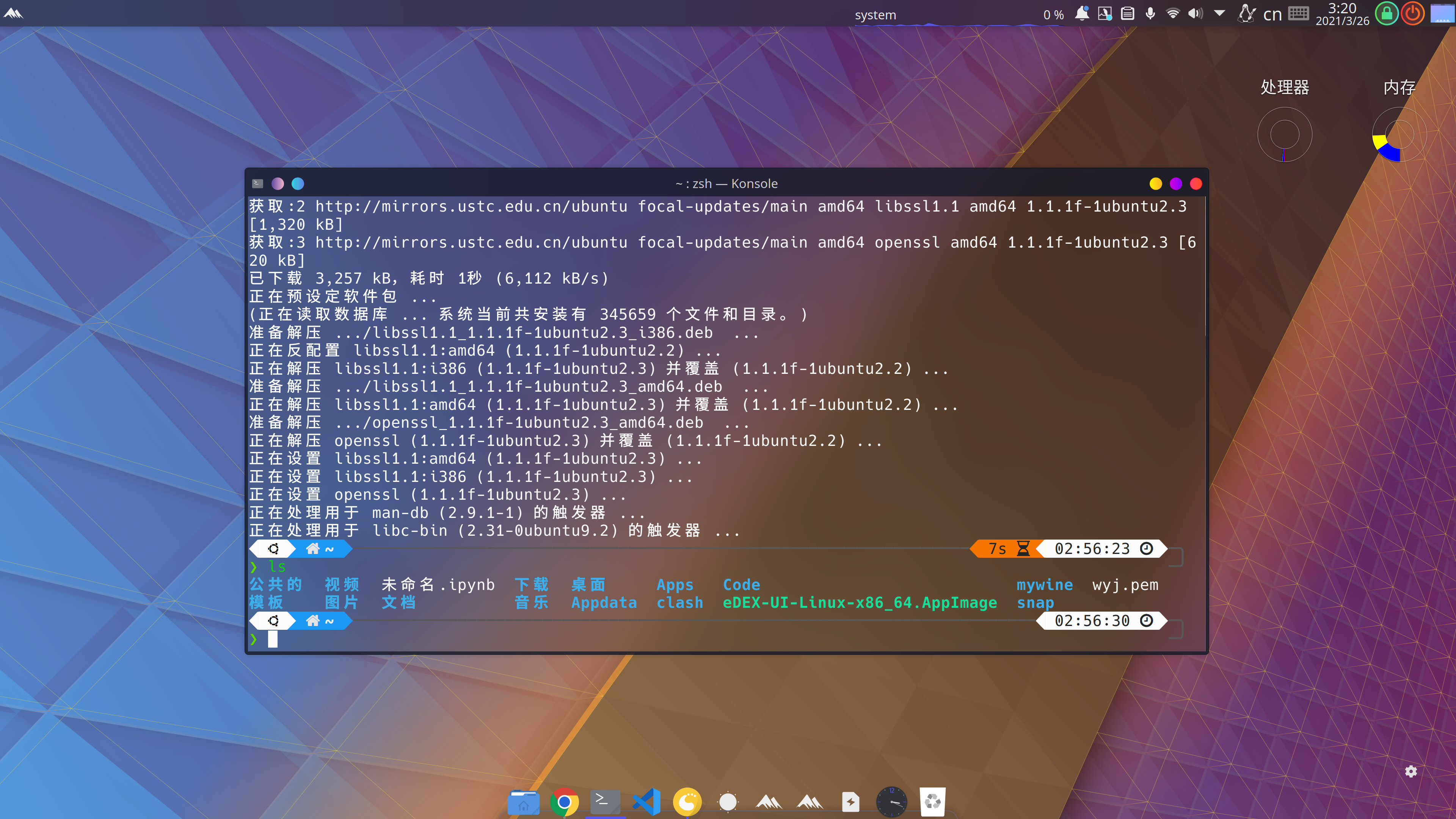Image resolution: width=1456 pixels, height=819 pixels.
Task: Open the file manager home folder in dock
Action: (523, 802)
